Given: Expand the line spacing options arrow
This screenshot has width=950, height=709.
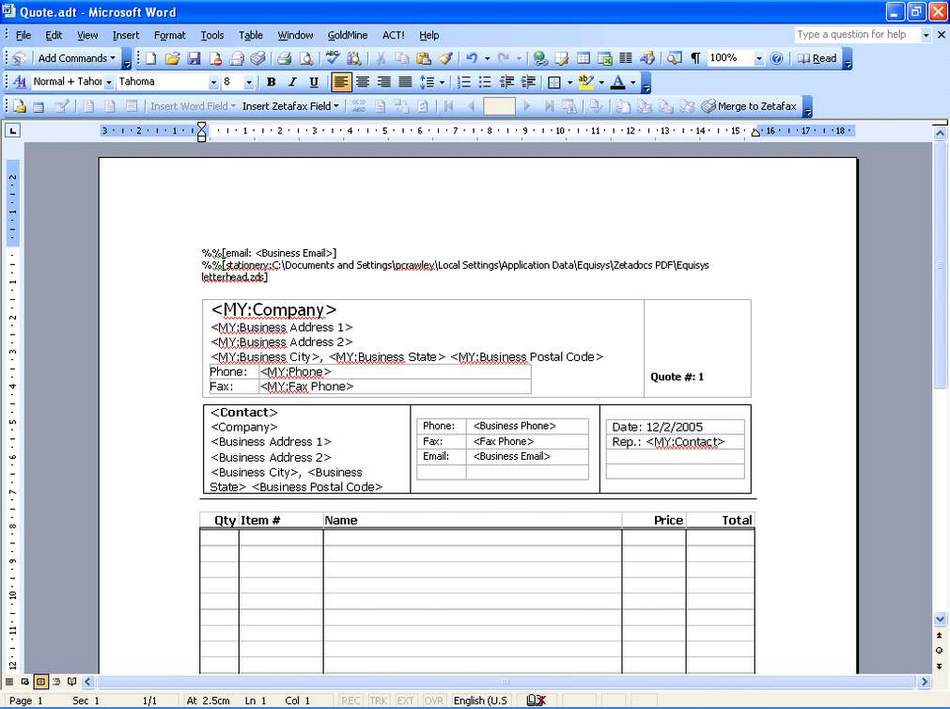Looking at the screenshot, I should (442, 82).
